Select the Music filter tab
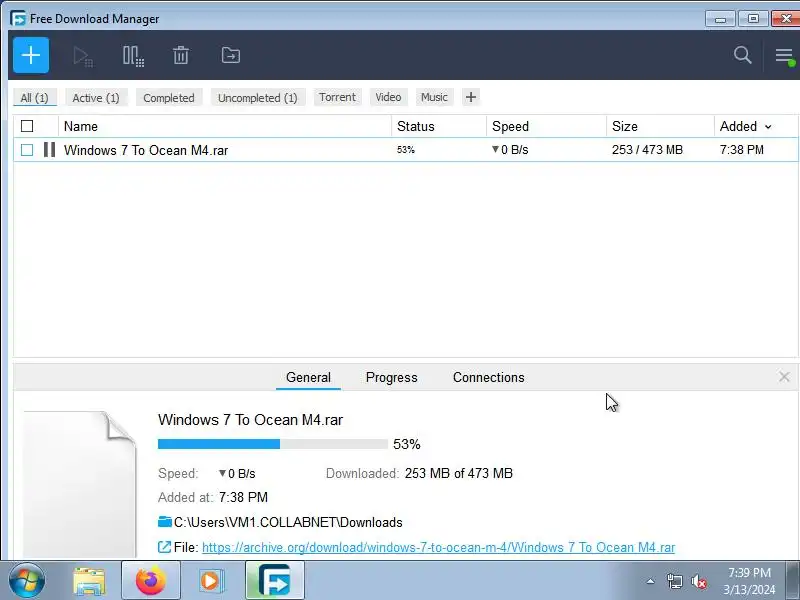This screenshot has width=800, height=600. point(434,97)
